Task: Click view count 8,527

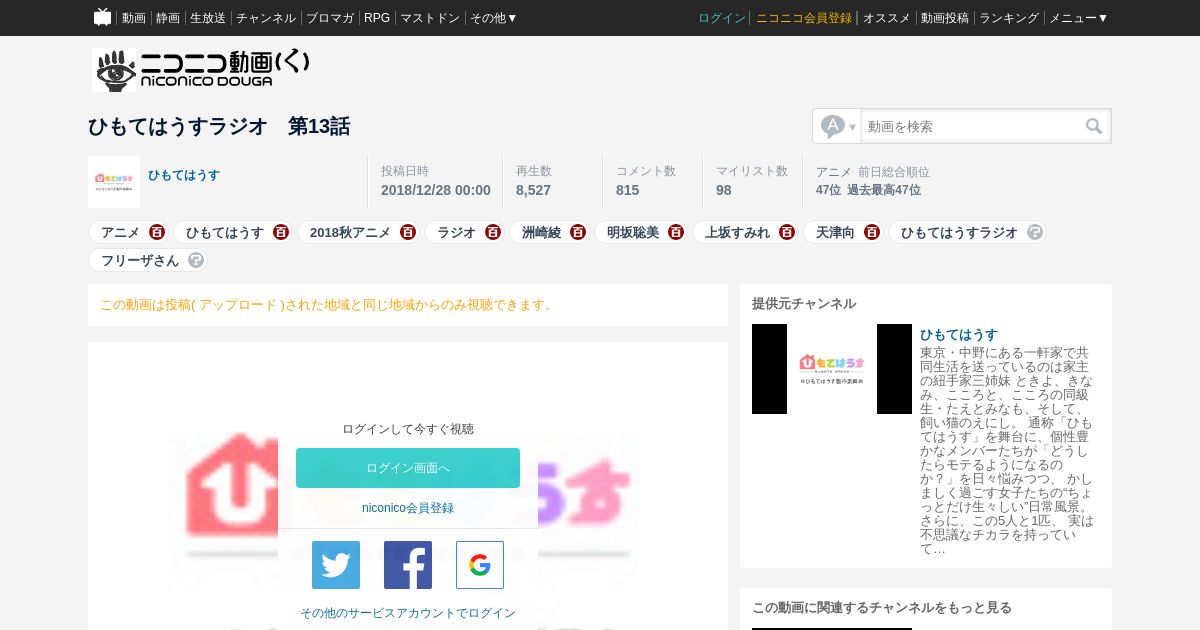Action: point(533,190)
